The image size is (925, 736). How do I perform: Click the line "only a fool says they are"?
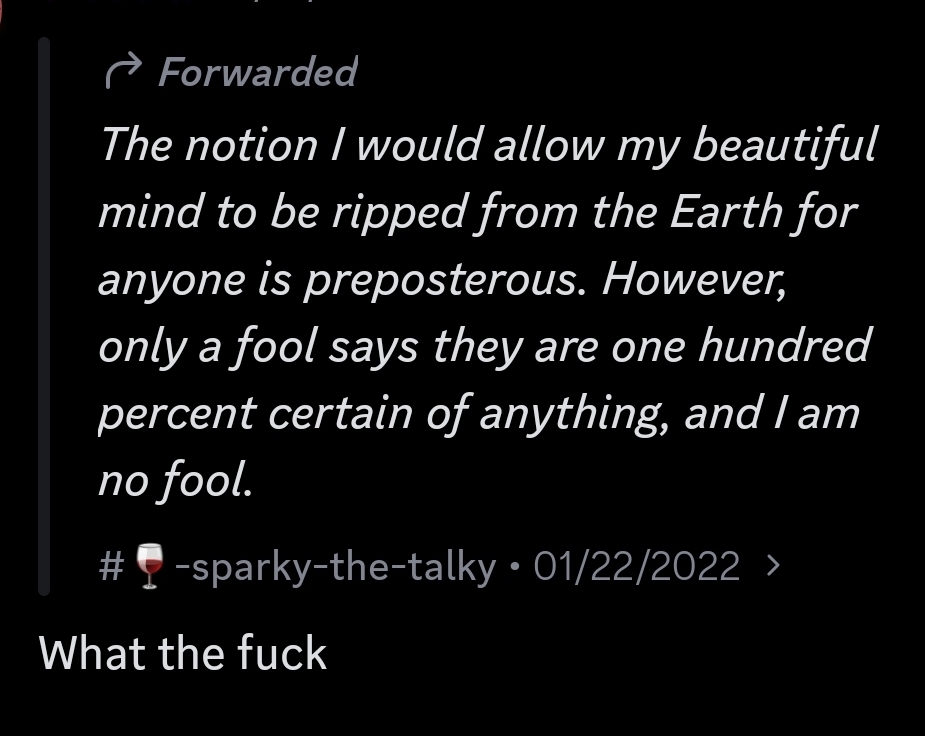coord(484,347)
